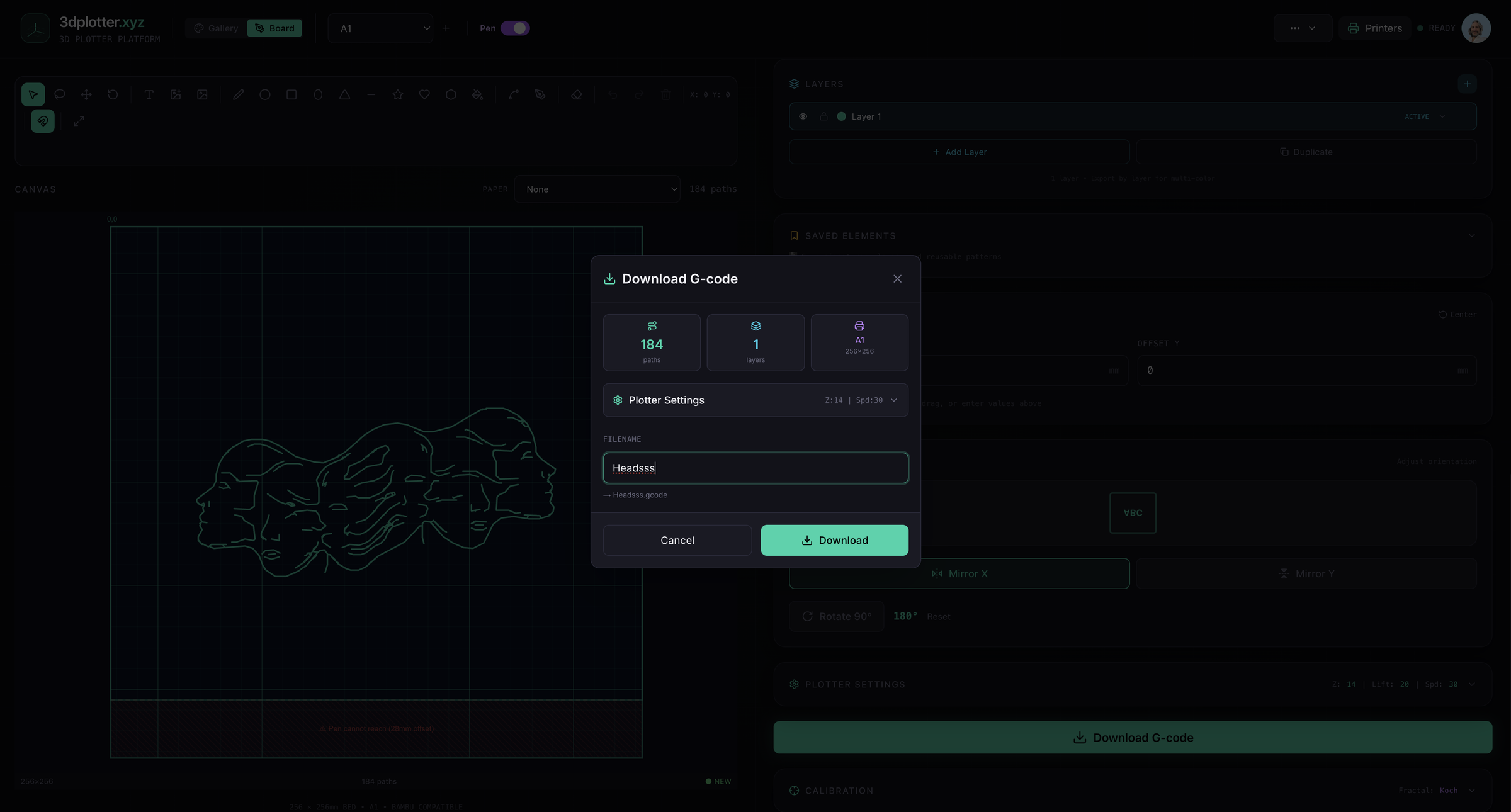Screen dimensions: 1511x812
Task: Switch to the Board tab
Action: point(274,28)
